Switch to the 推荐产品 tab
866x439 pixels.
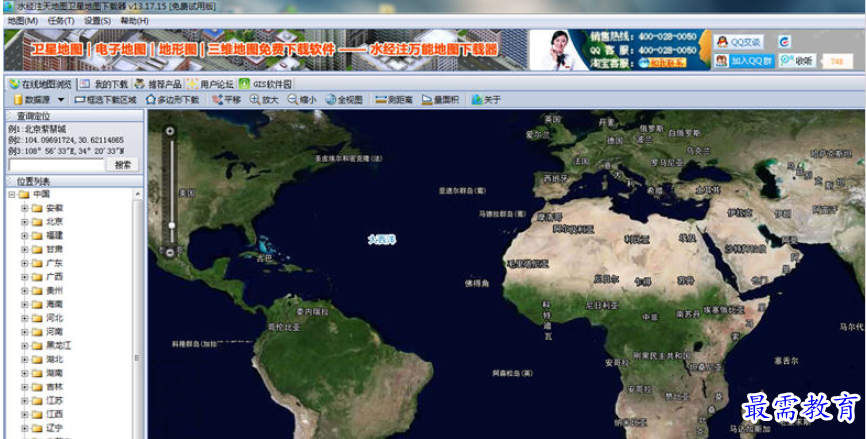pos(158,84)
